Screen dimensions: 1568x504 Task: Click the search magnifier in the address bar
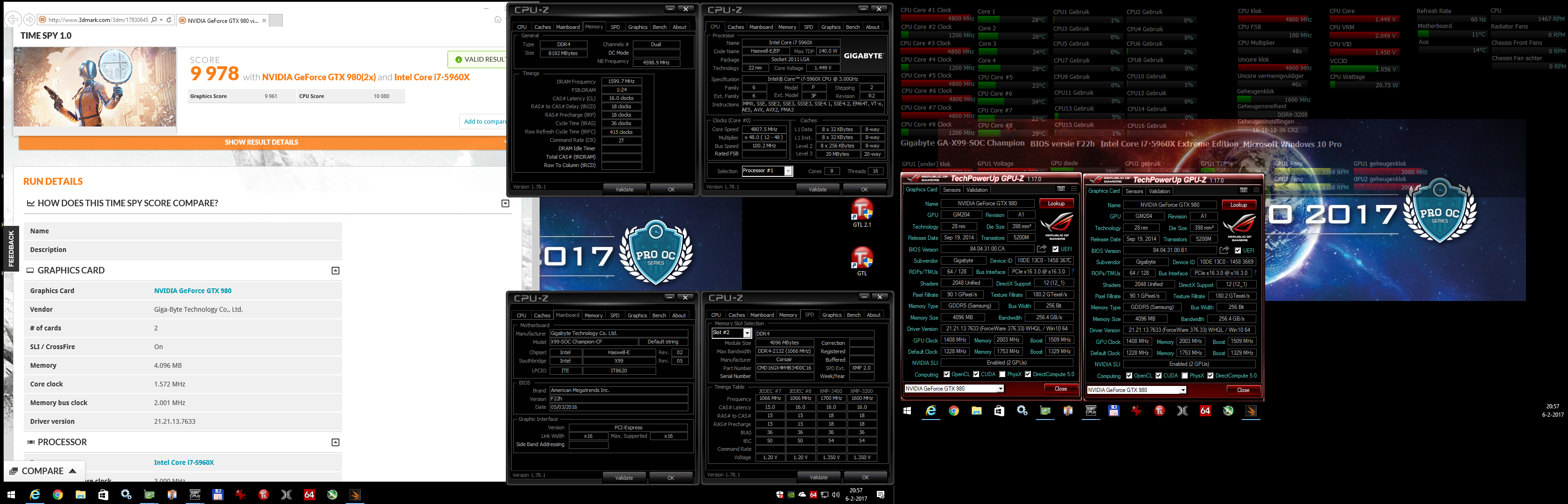[154, 20]
